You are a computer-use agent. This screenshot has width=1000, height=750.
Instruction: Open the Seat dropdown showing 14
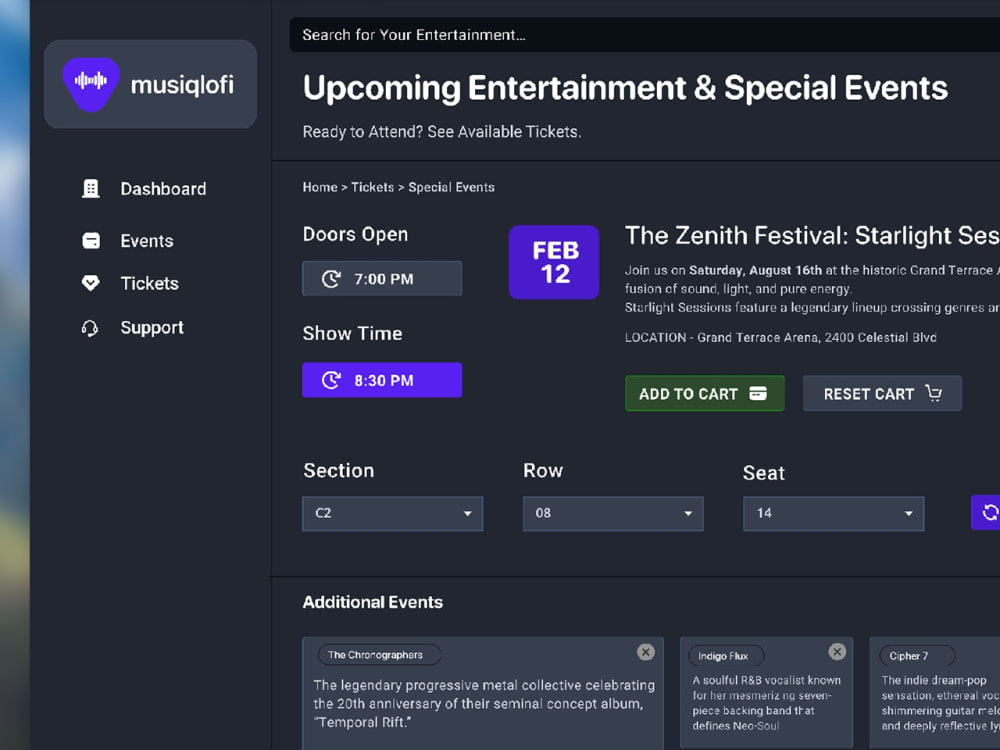coord(833,513)
